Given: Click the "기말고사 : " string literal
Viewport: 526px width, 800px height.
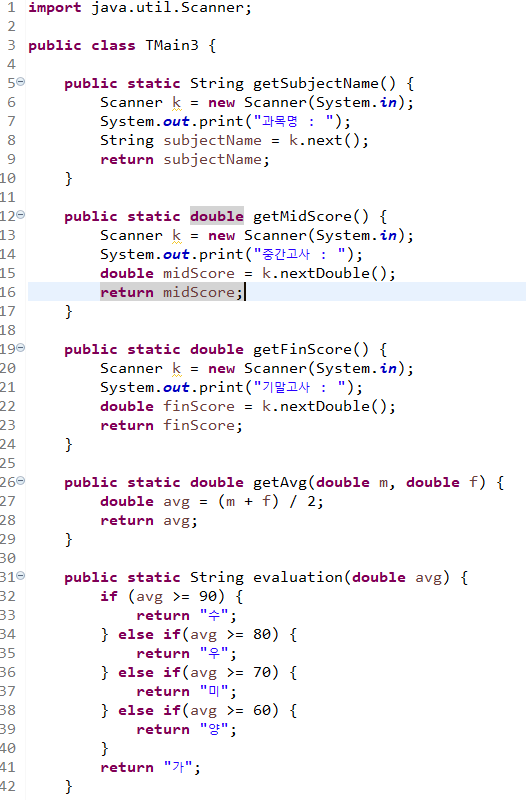Looking at the screenshot, I should pyautogui.click(x=300, y=388).
